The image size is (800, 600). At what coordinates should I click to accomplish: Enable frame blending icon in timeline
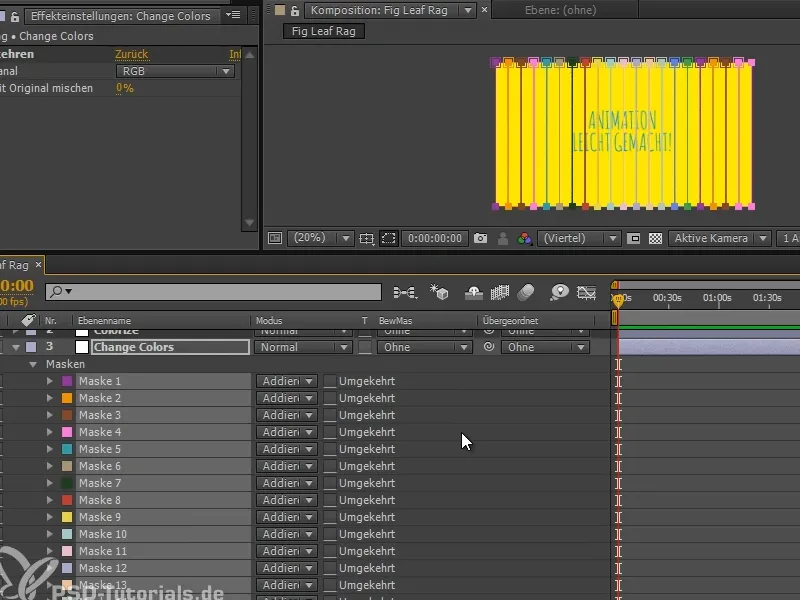pos(499,292)
